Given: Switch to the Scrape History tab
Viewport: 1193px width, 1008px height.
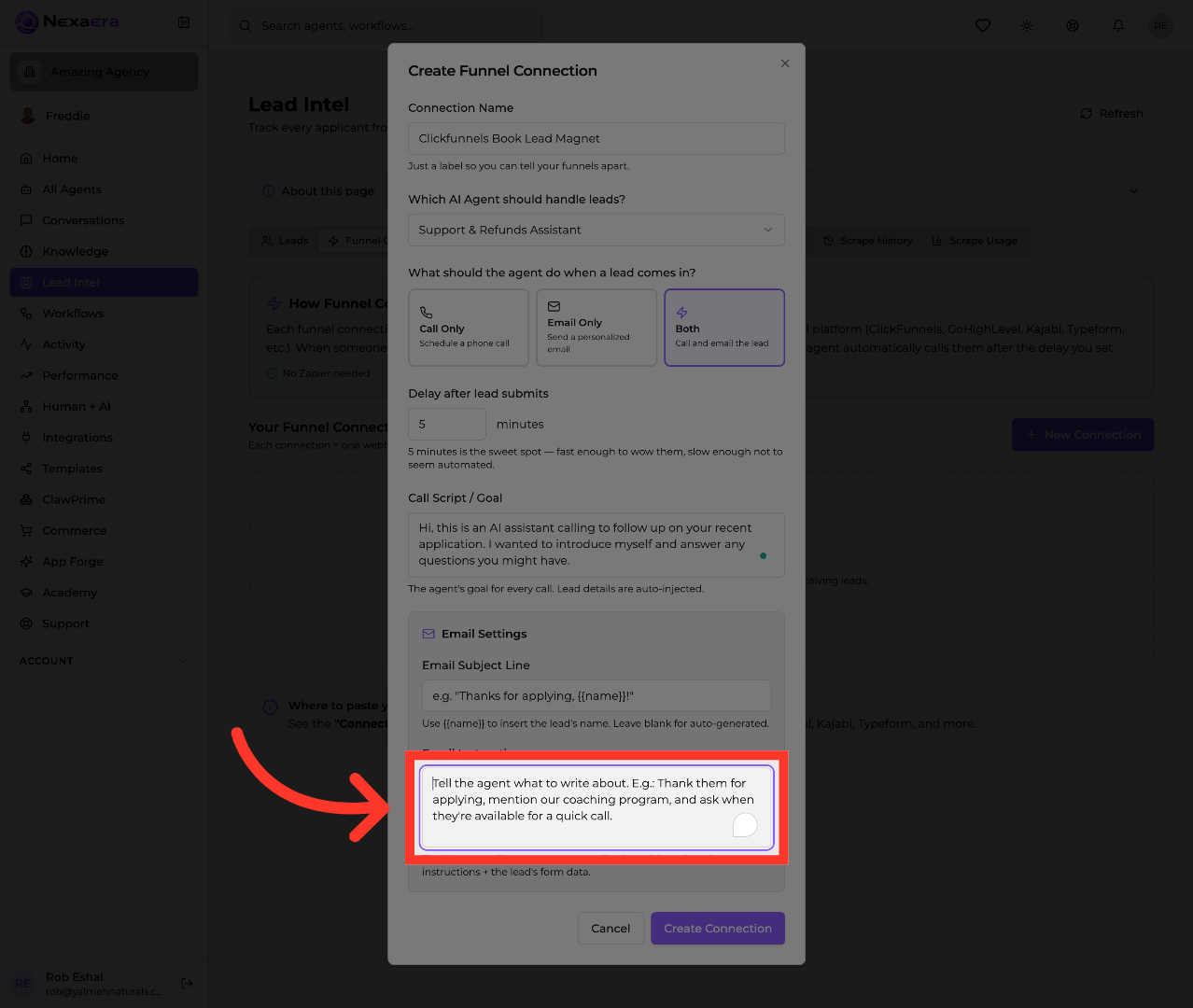Looking at the screenshot, I should (867, 241).
